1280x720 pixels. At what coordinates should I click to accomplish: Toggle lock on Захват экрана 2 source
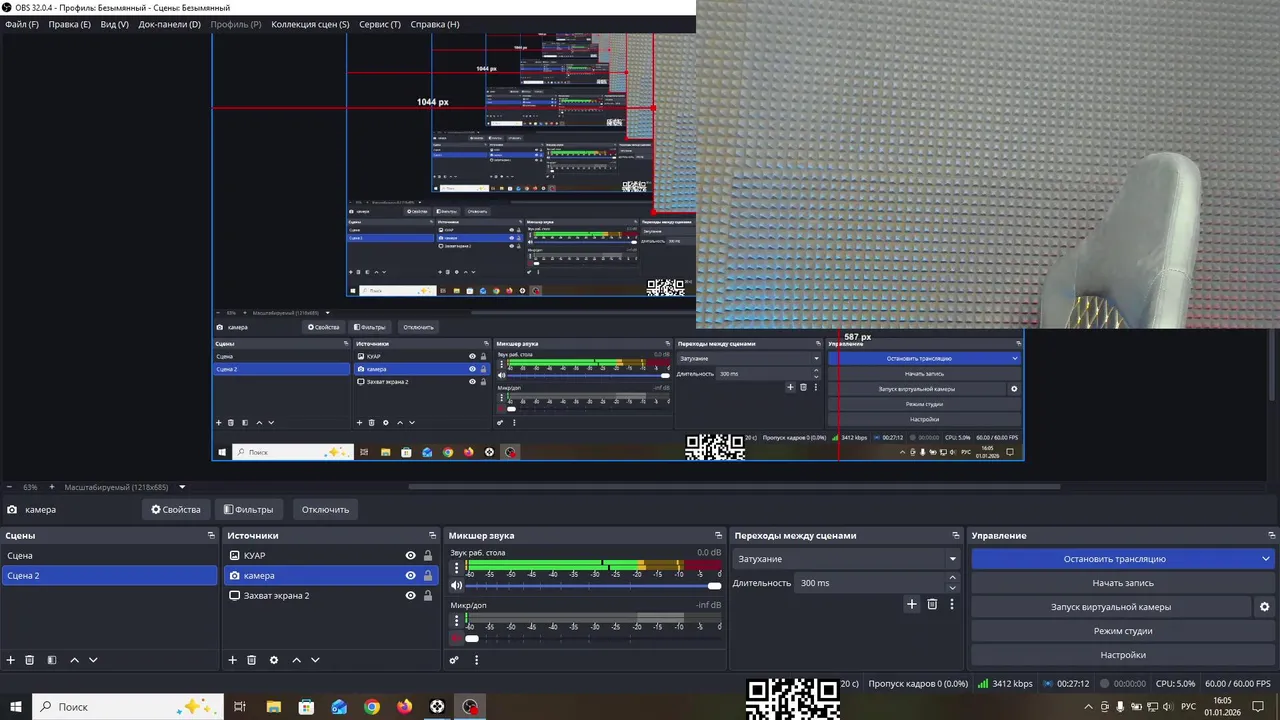pyautogui.click(x=428, y=596)
